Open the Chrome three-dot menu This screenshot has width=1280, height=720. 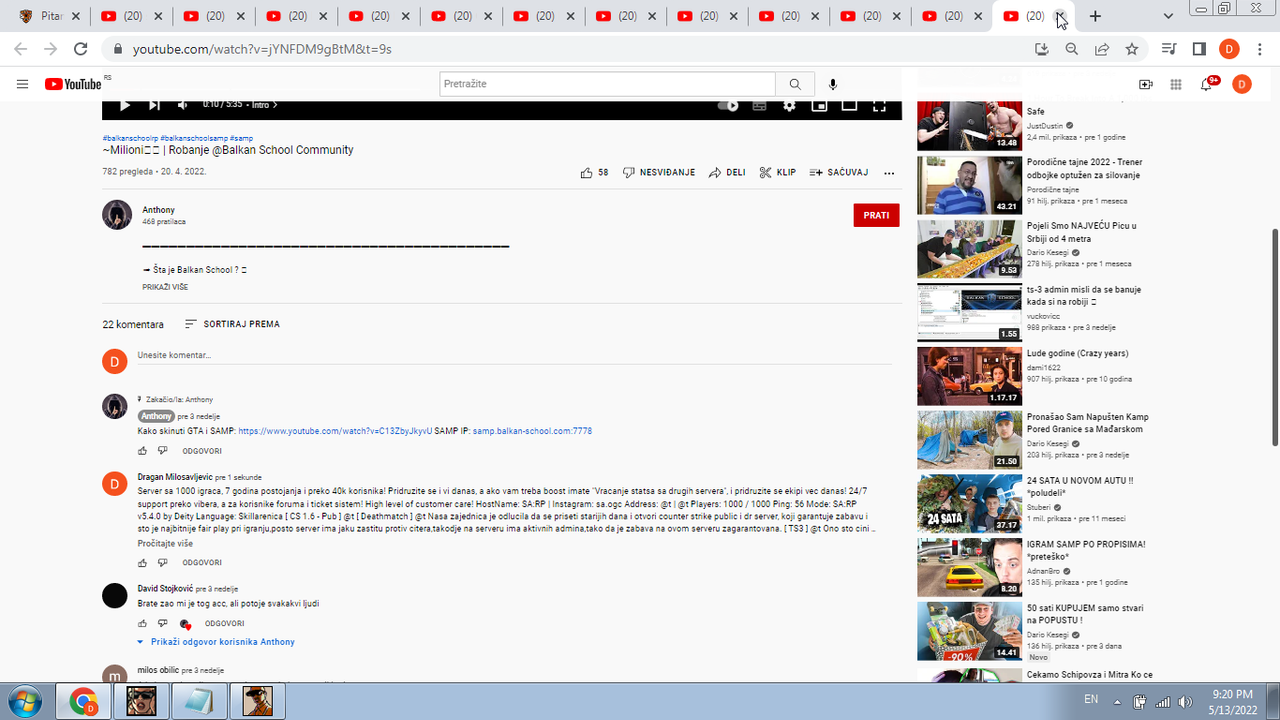(1259, 49)
